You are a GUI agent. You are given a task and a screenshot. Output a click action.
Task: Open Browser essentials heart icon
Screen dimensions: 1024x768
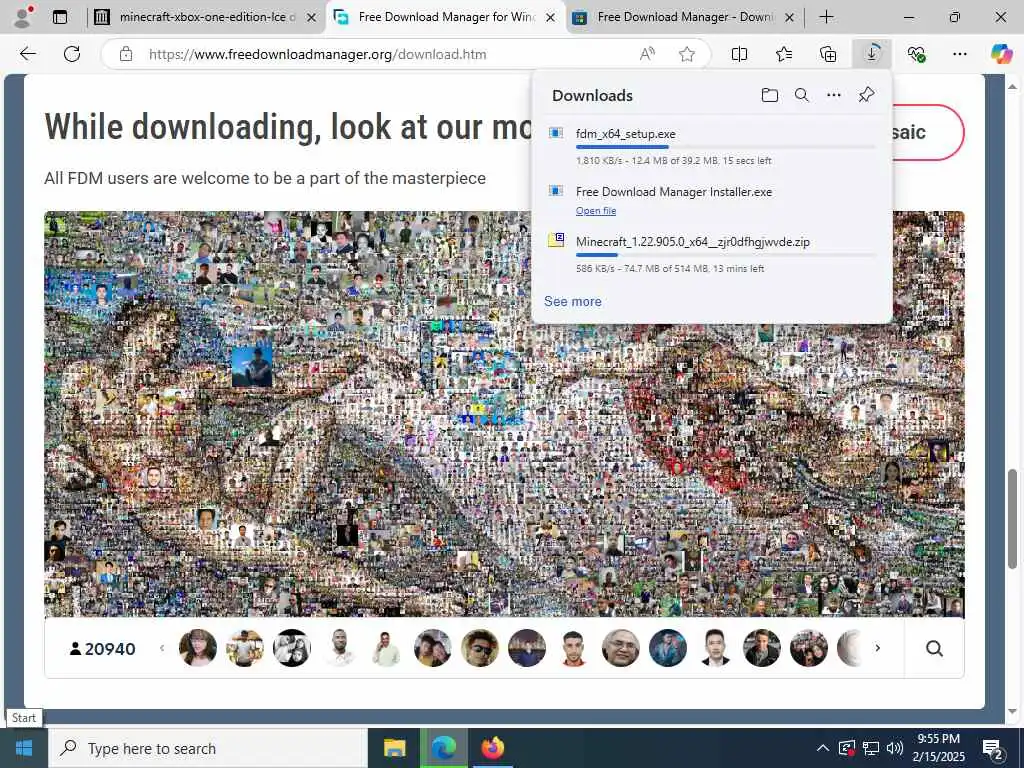pyautogui.click(x=916, y=54)
